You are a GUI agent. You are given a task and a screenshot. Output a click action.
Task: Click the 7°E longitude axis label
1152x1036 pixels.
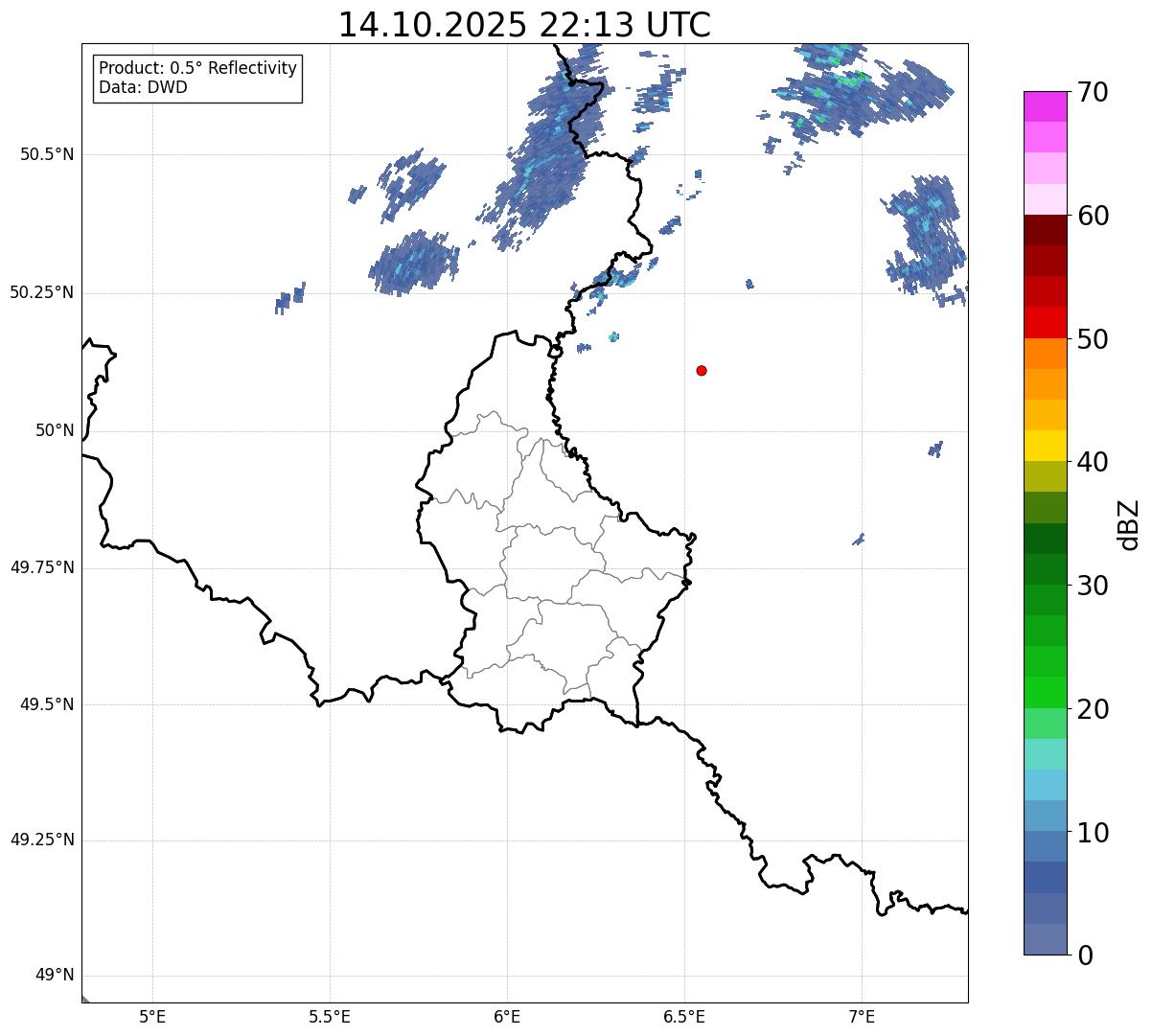point(862,1016)
